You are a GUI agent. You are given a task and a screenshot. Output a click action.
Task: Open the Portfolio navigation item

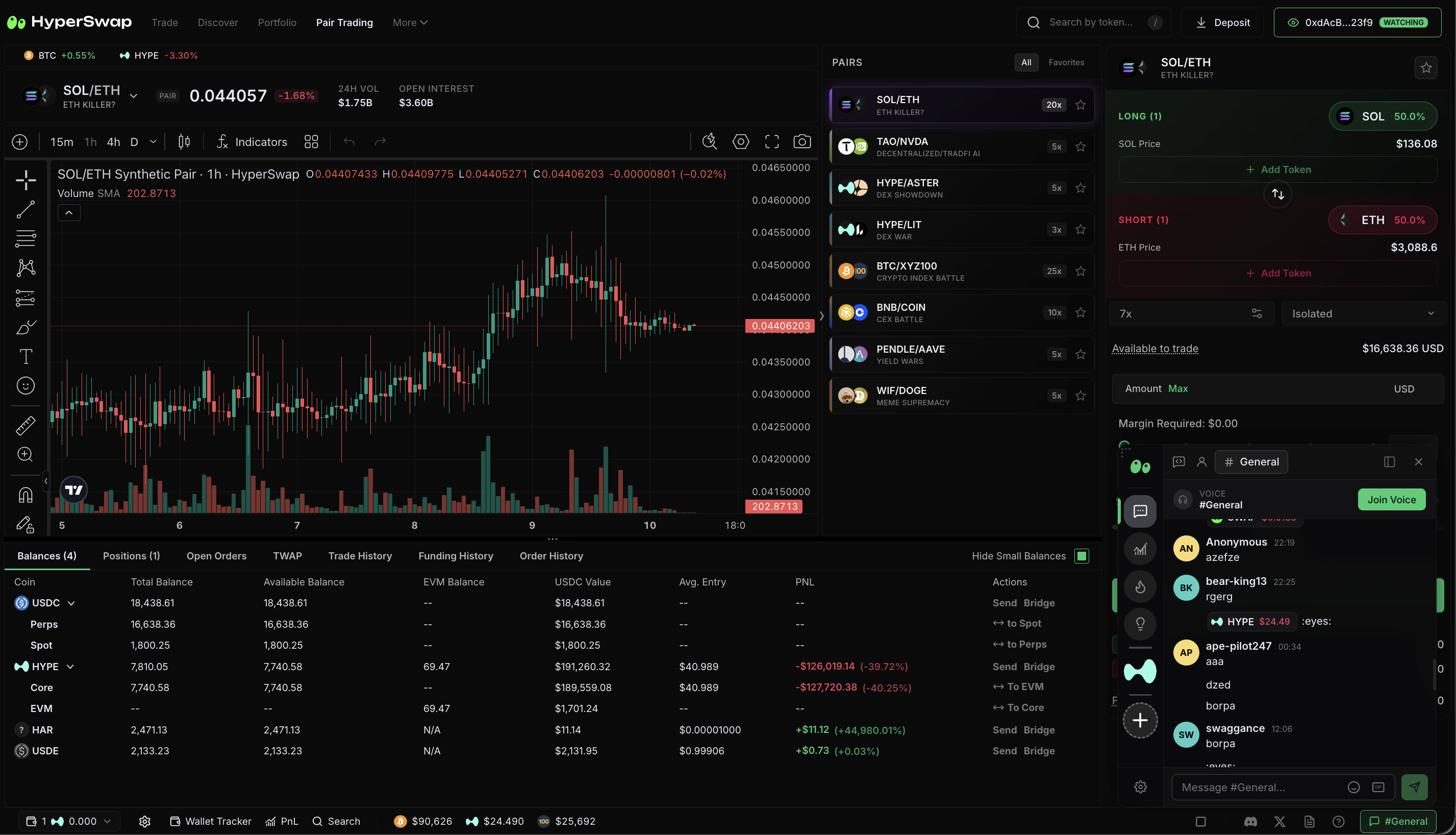coord(277,22)
